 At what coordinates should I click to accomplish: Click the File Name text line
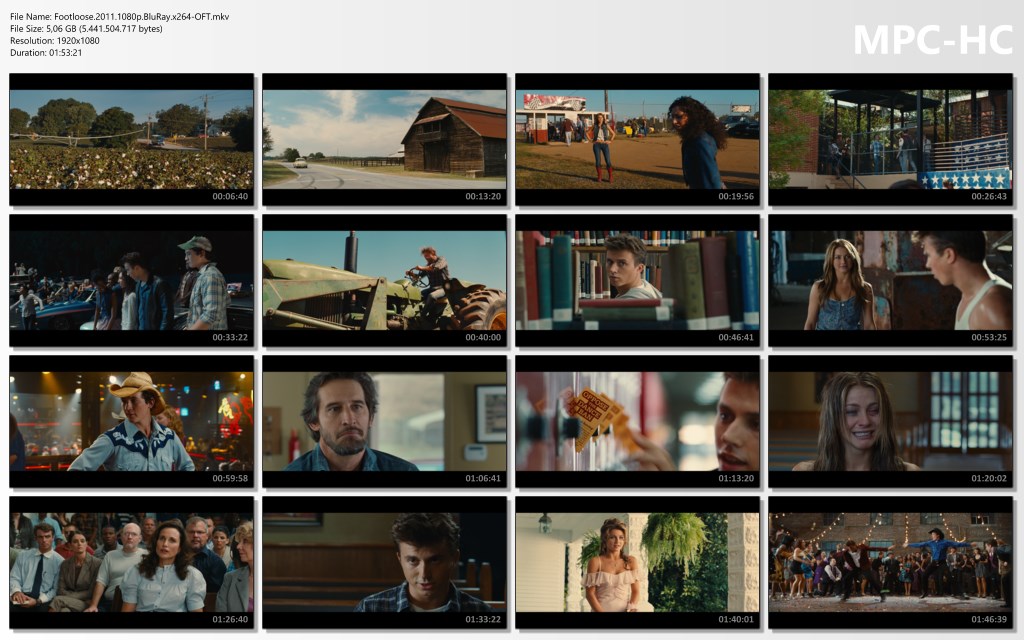click(119, 17)
